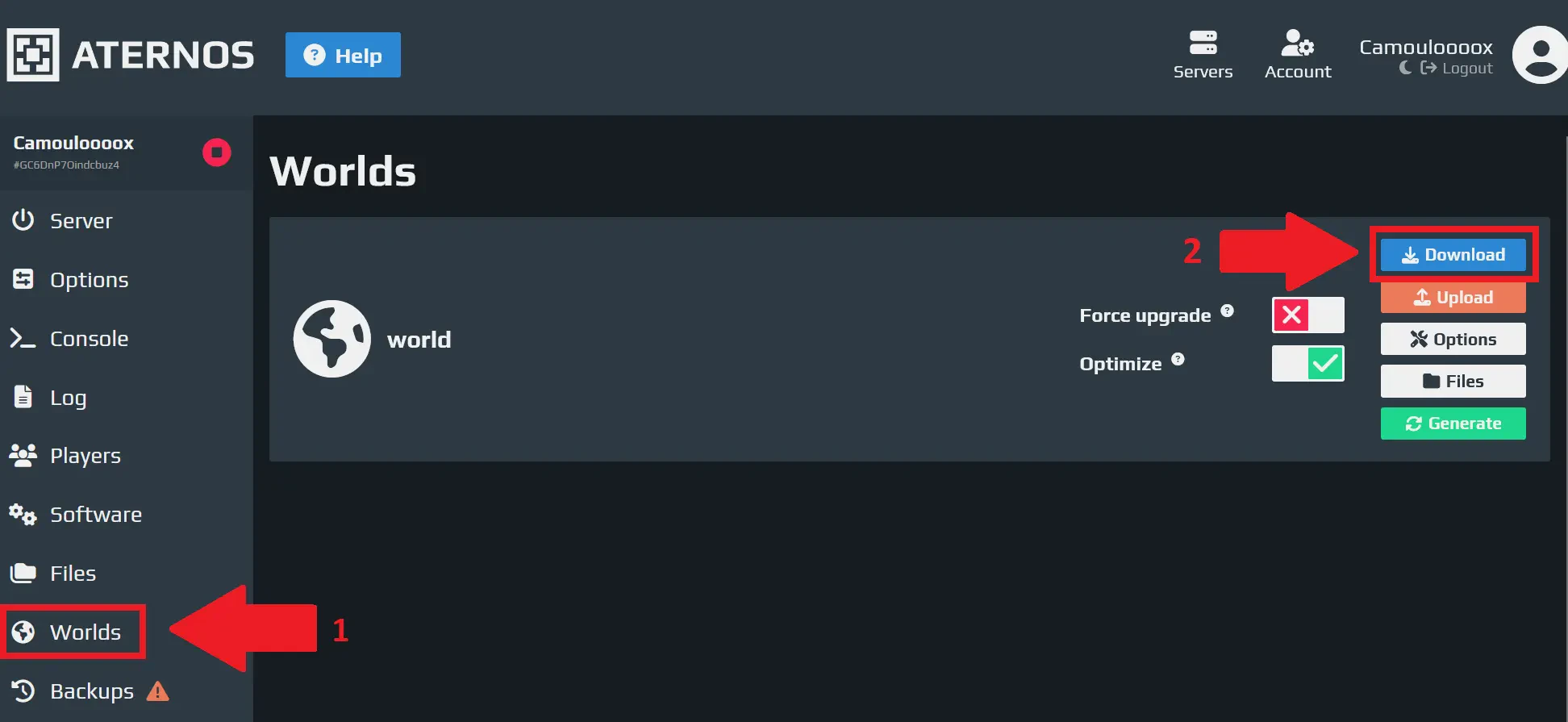Click the red stop server status icon

pos(216,152)
